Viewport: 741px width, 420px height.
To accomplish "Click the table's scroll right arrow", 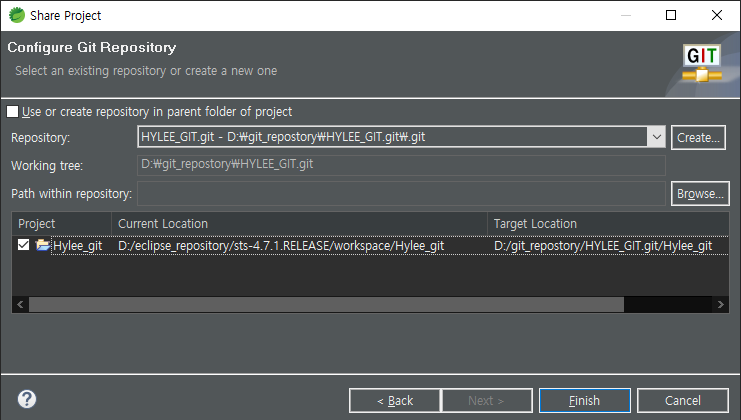I will pyautogui.click(x=720, y=304).
